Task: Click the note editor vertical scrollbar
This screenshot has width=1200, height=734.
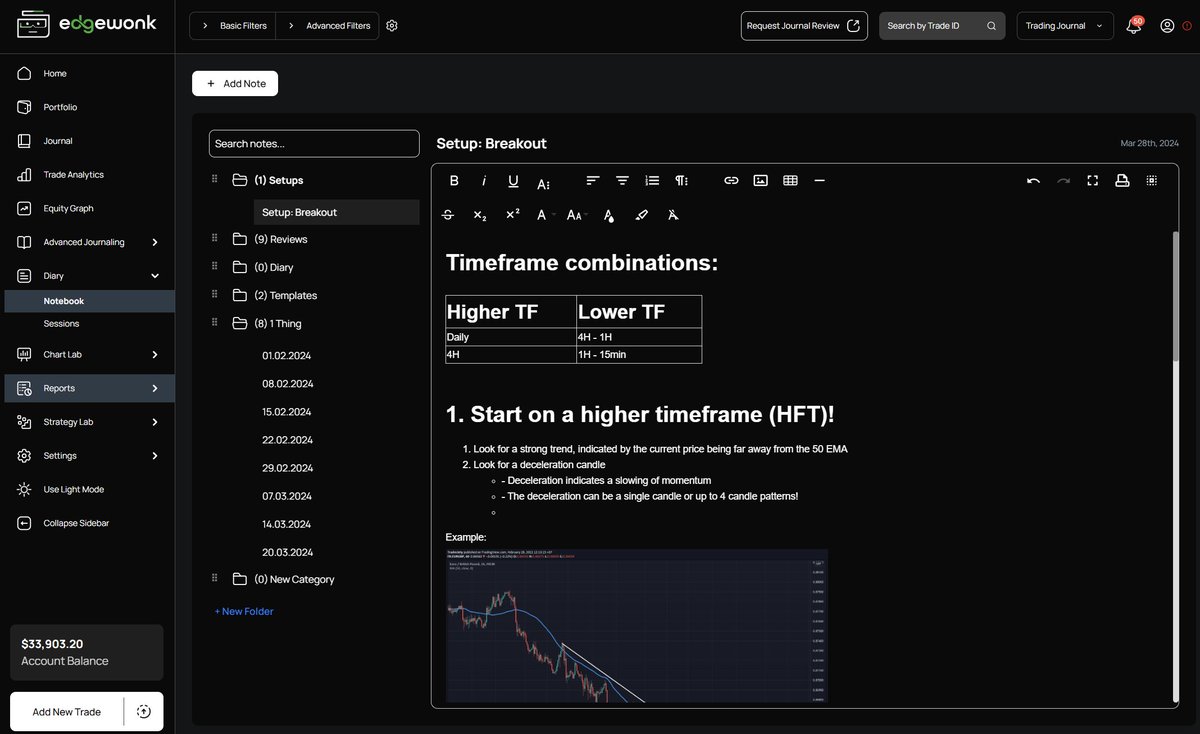Action: [x=1175, y=296]
